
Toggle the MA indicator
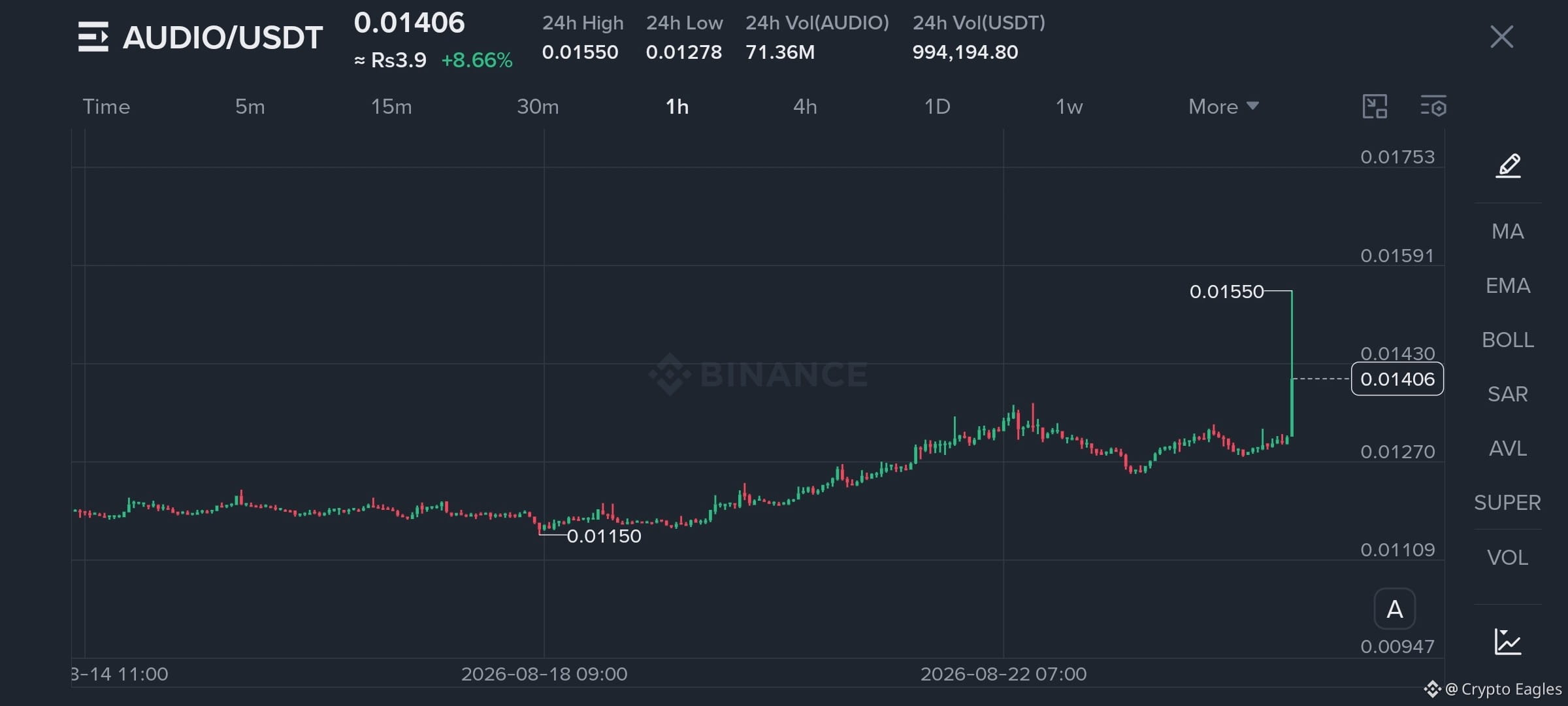click(x=1508, y=231)
